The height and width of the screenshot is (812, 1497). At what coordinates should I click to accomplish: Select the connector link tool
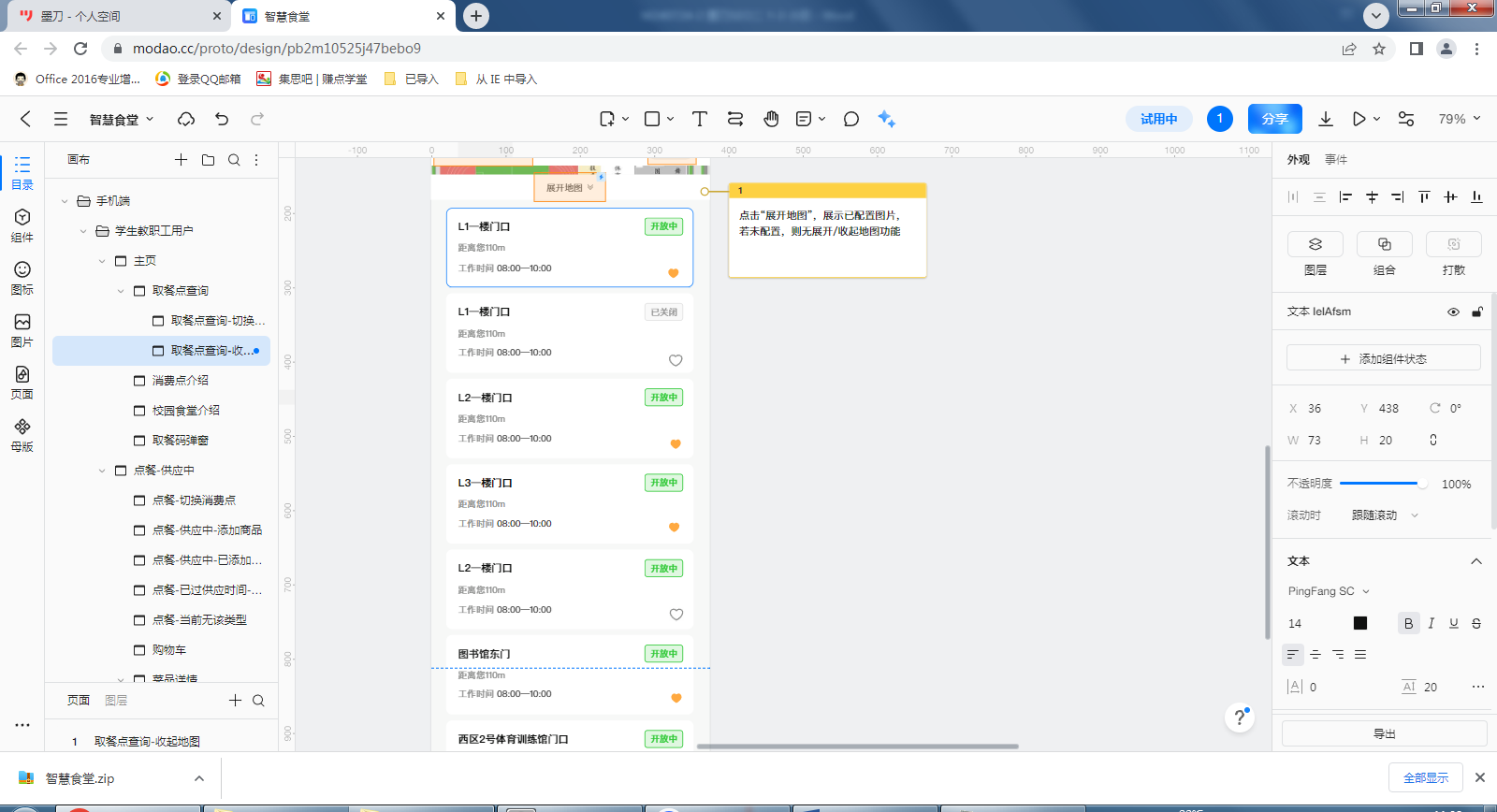tap(735, 119)
